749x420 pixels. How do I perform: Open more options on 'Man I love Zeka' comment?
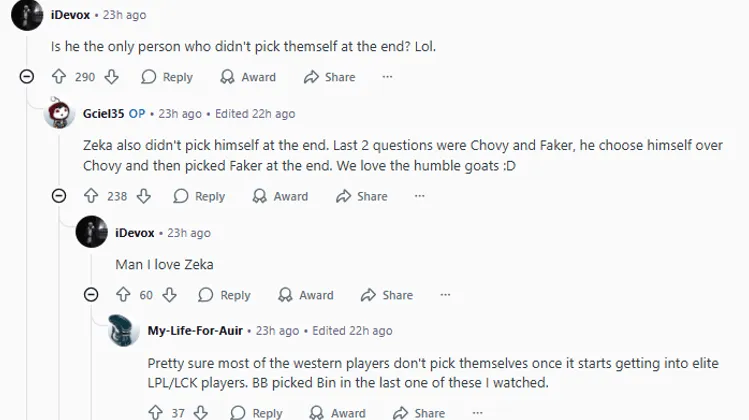[445, 295]
